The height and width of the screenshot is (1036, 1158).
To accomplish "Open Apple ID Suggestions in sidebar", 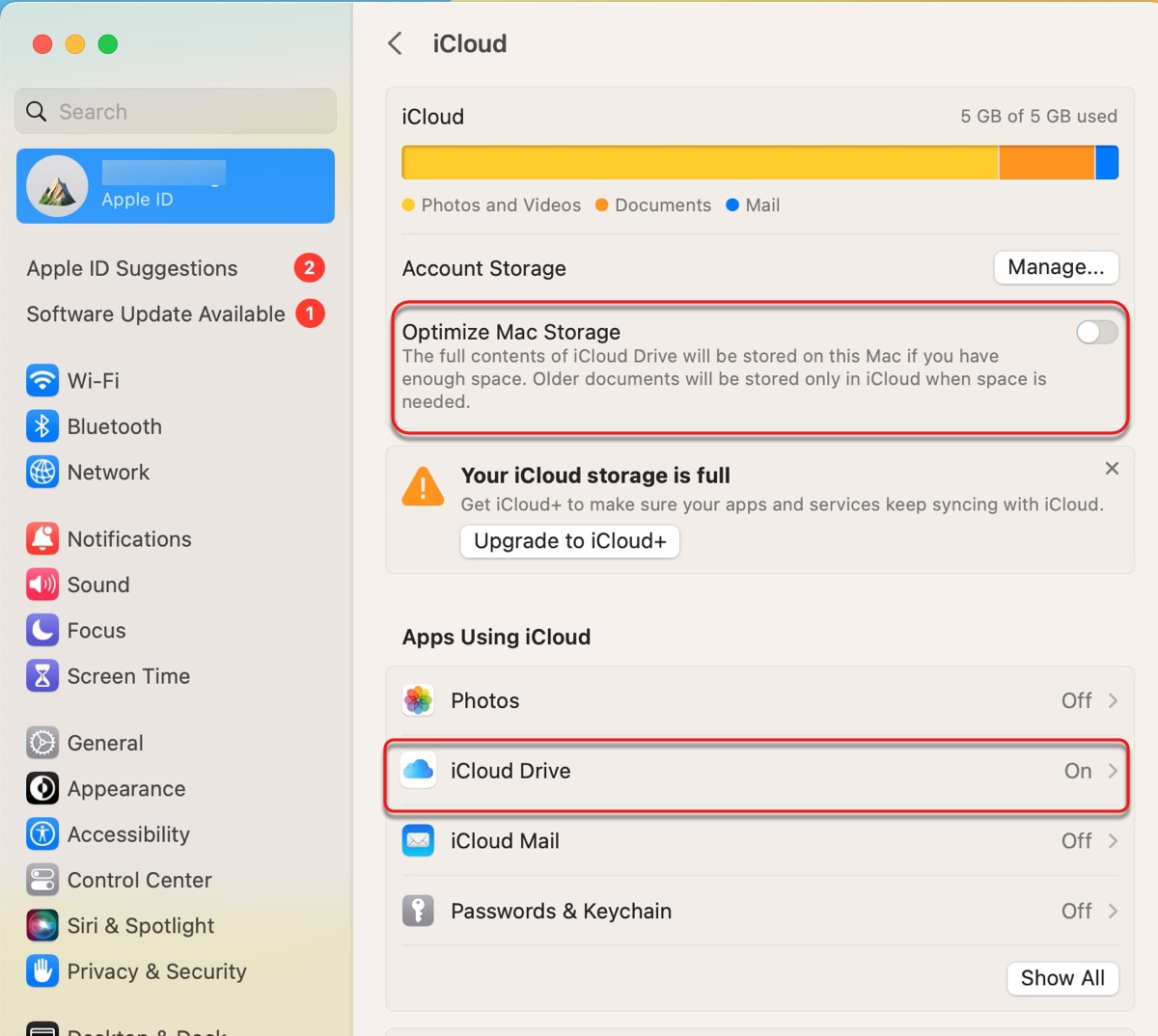I will click(x=176, y=268).
